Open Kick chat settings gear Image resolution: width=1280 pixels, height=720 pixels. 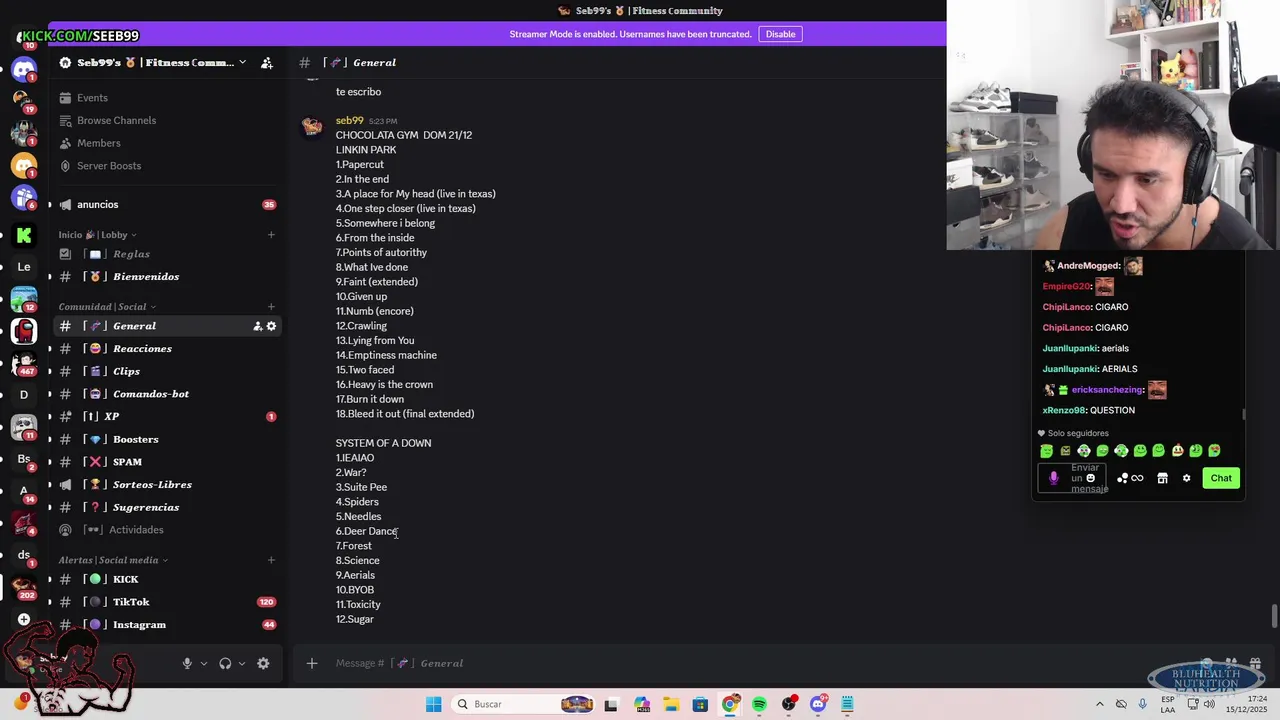[1186, 478]
